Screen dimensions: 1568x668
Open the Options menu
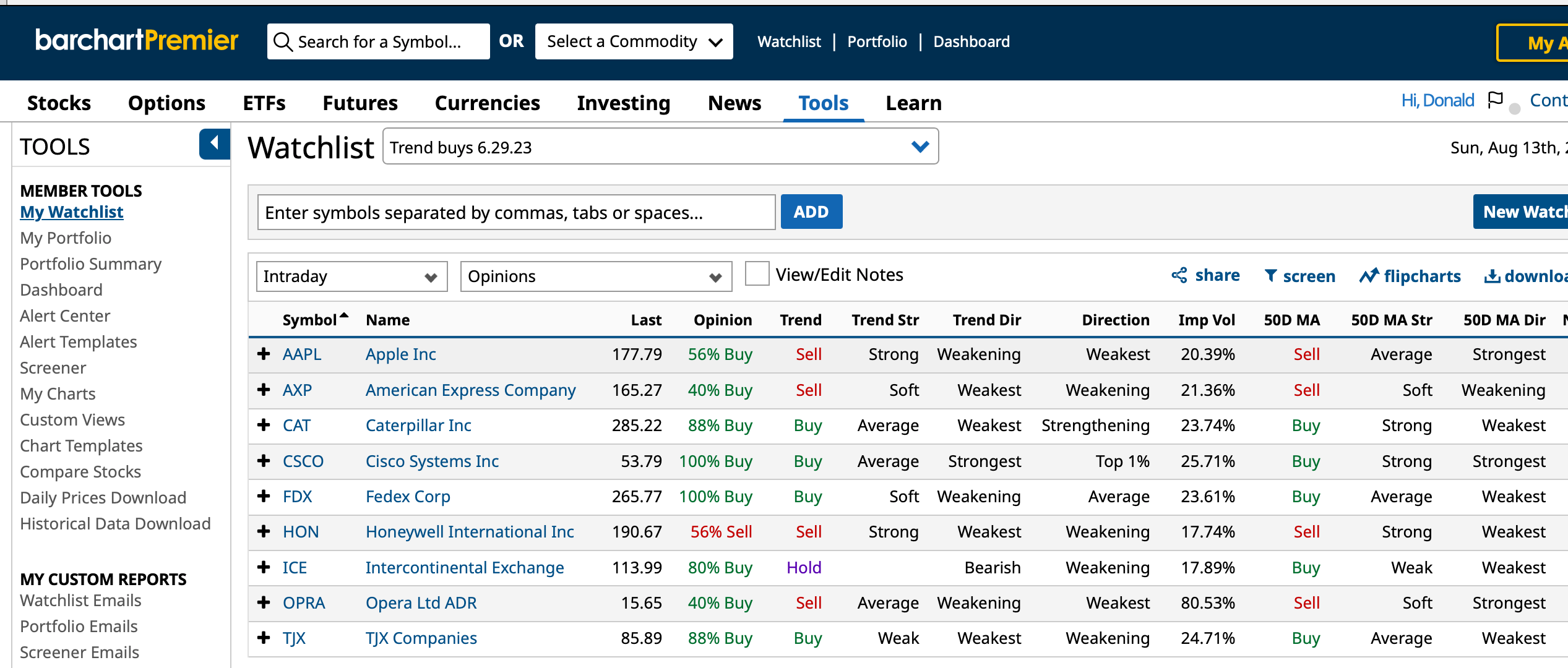click(166, 103)
